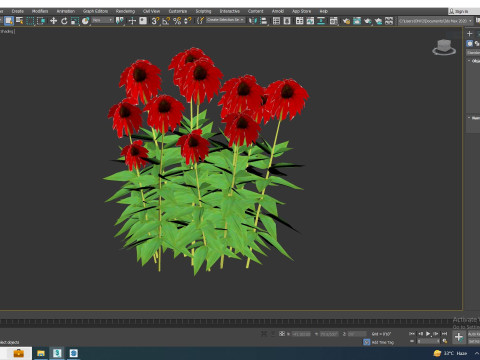Activate the Select Object tool
This screenshot has width=480, height=360.
pos(9,21)
